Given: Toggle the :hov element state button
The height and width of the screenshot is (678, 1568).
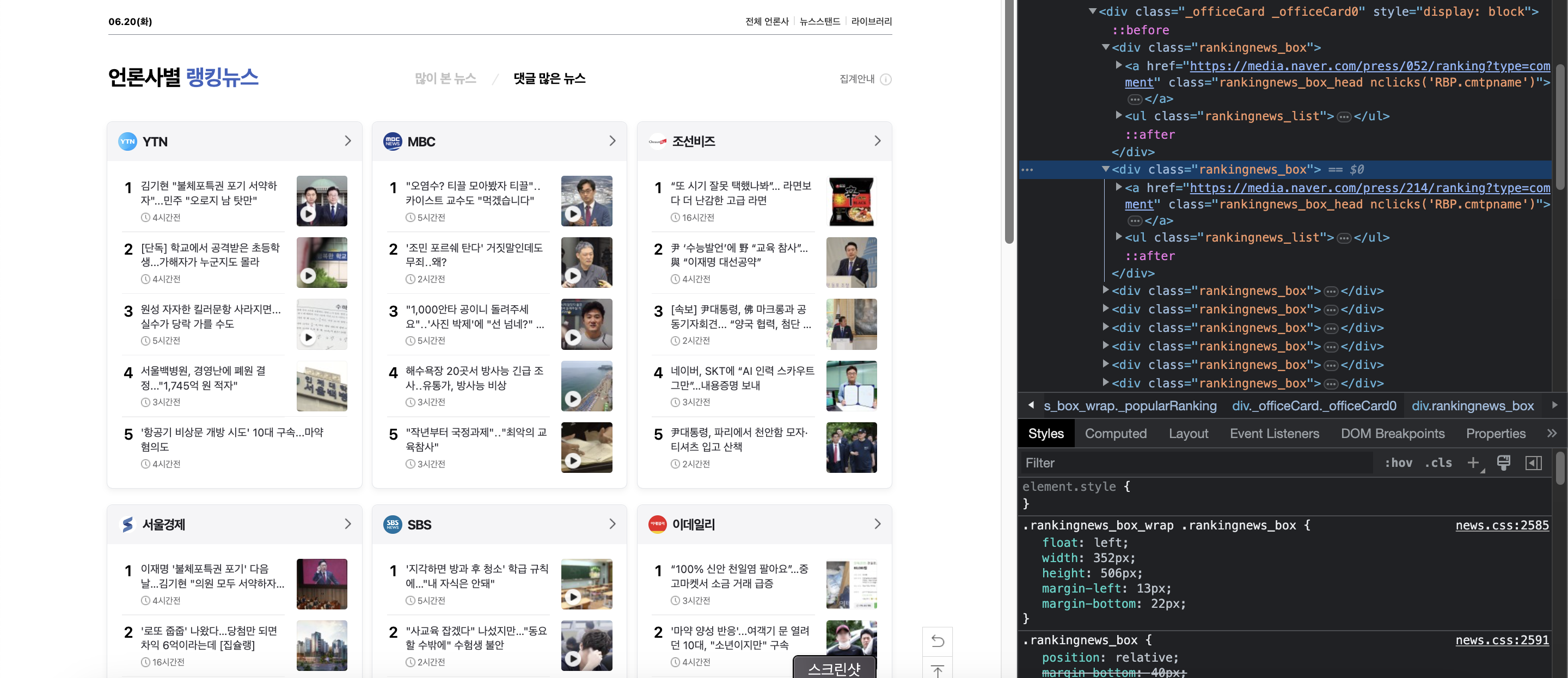Looking at the screenshot, I should (1398, 463).
